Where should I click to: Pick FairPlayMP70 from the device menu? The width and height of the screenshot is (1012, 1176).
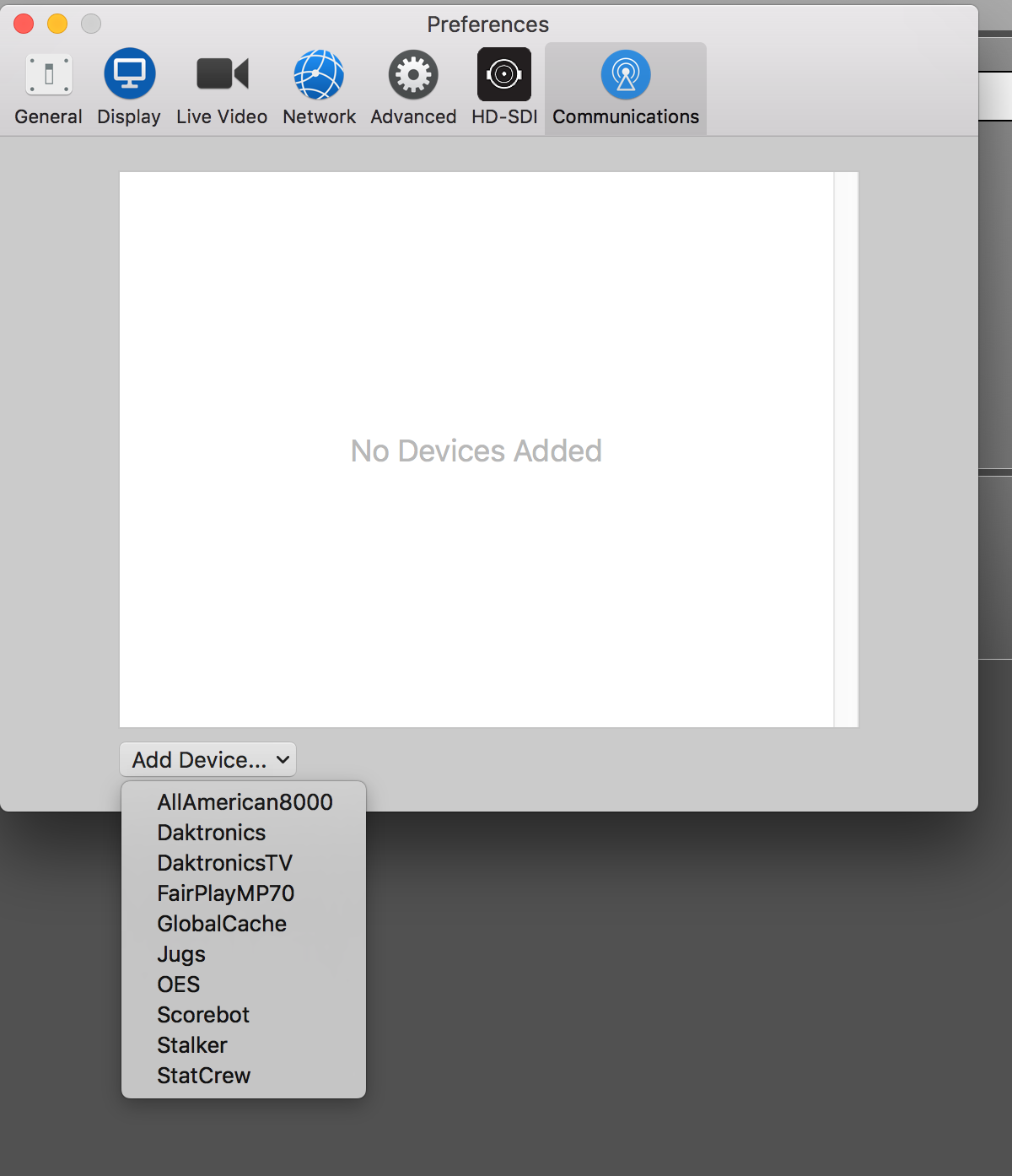[244, 893]
